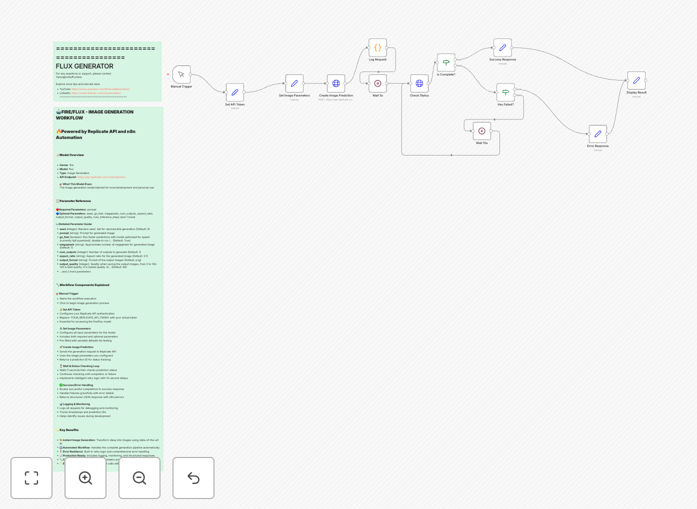This screenshot has width=697, height=509.
Task: Click the Has Failed? node label
Action: (x=505, y=104)
